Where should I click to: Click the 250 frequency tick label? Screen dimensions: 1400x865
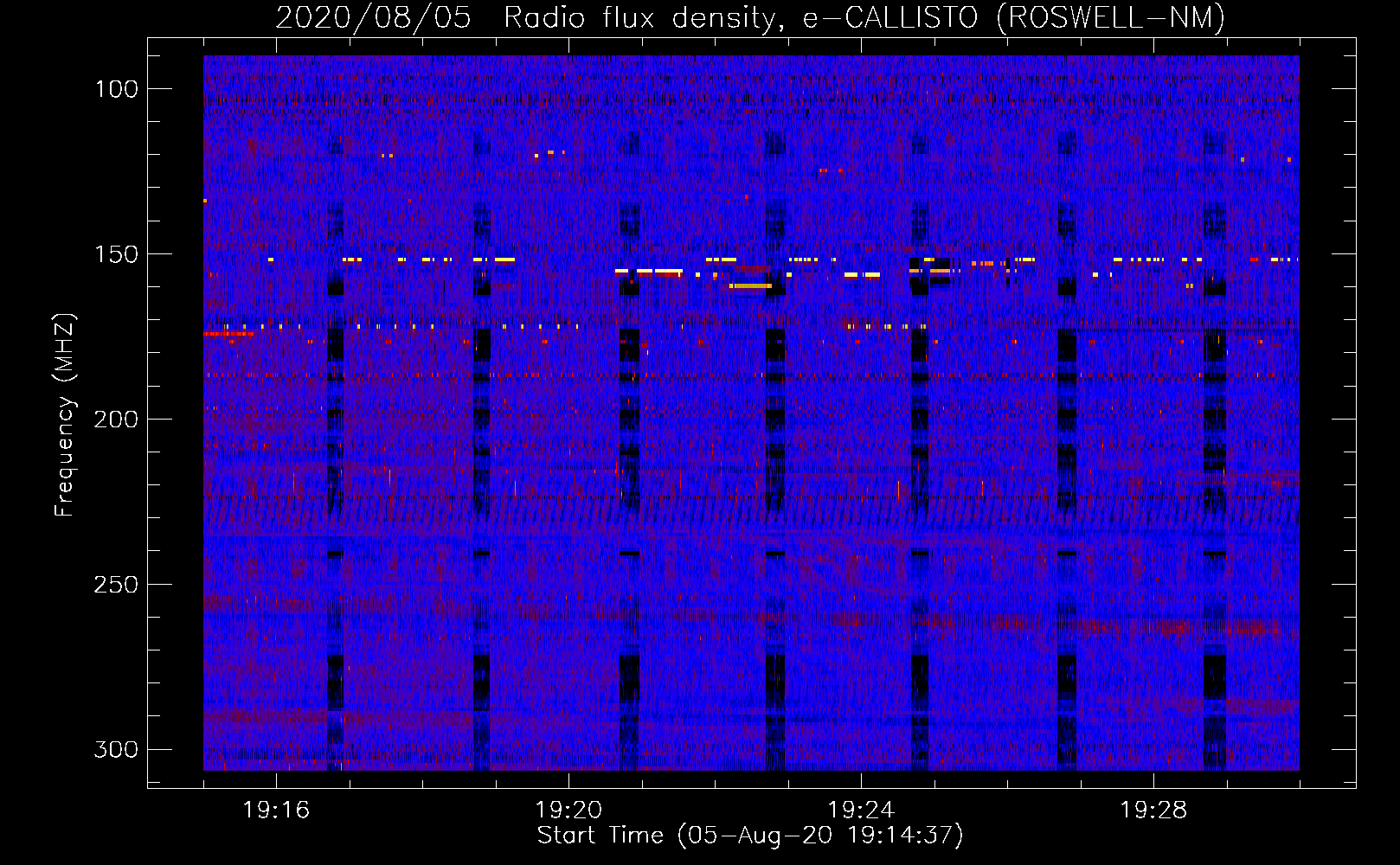coord(116,585)
